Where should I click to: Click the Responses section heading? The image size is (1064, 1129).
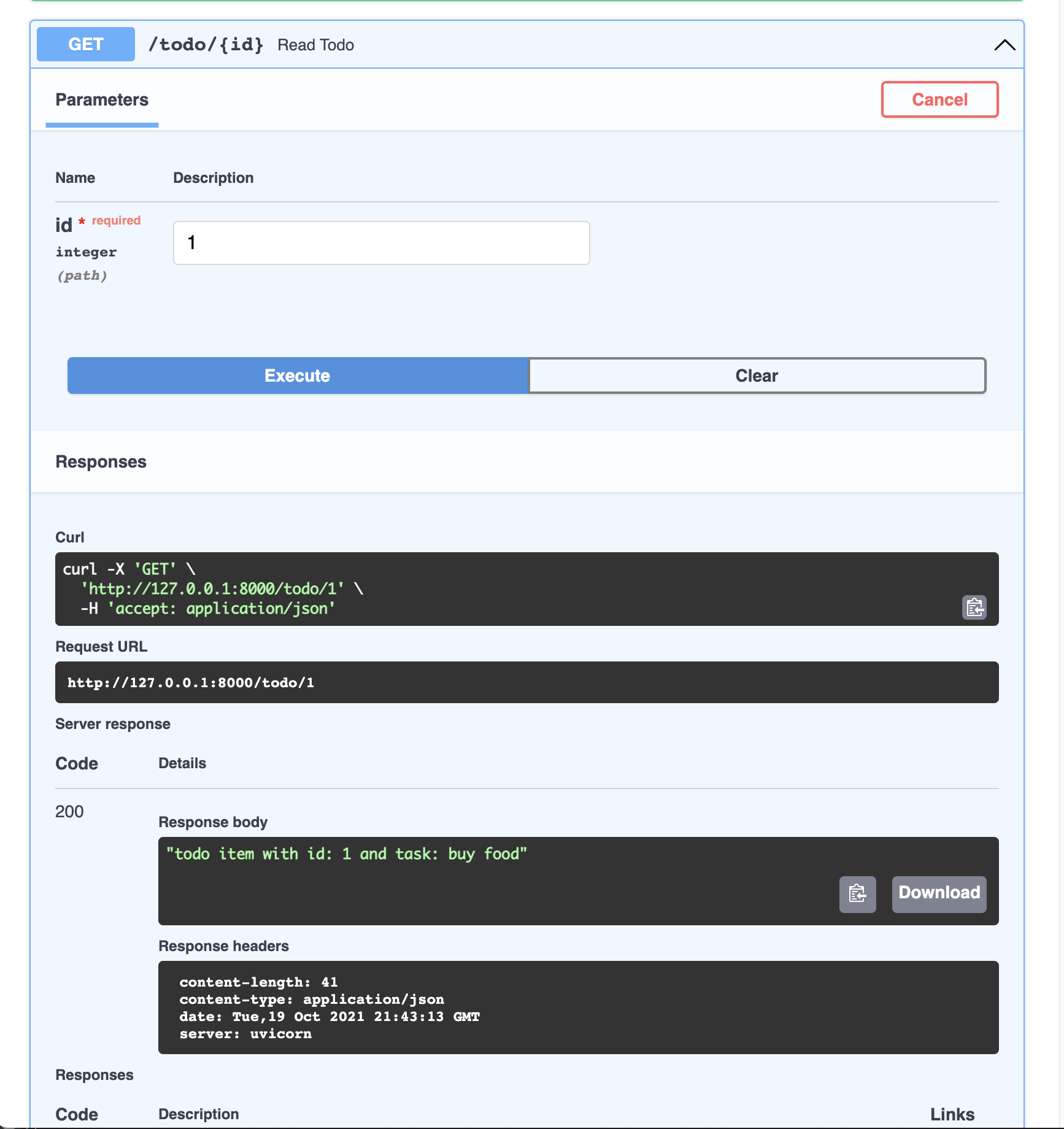click(x=101, y=462)
